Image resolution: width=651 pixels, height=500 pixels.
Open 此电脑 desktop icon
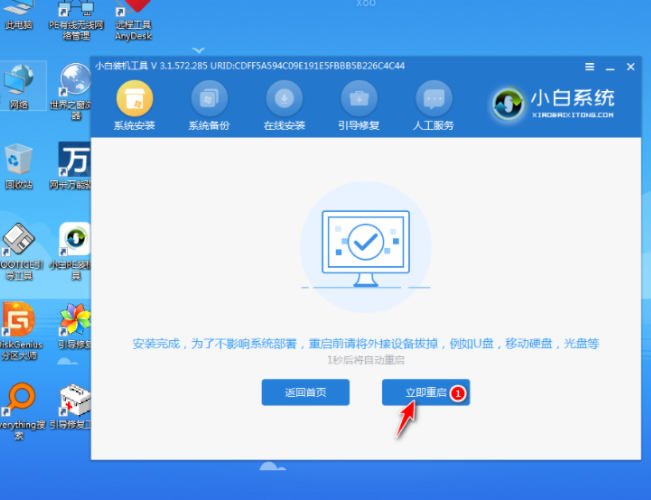(19, 15)
